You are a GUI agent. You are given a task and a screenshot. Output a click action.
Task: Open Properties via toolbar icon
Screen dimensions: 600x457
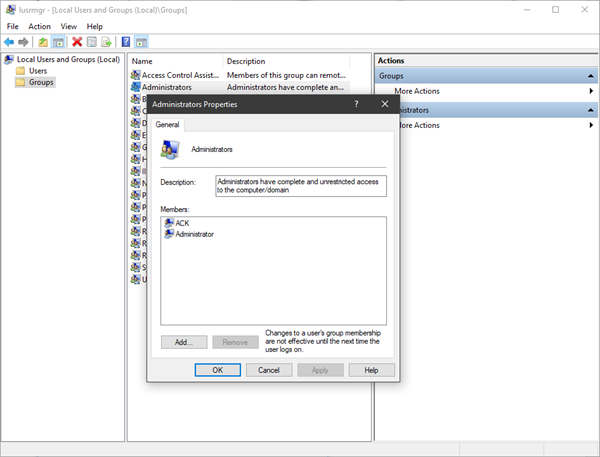[91, 42]
